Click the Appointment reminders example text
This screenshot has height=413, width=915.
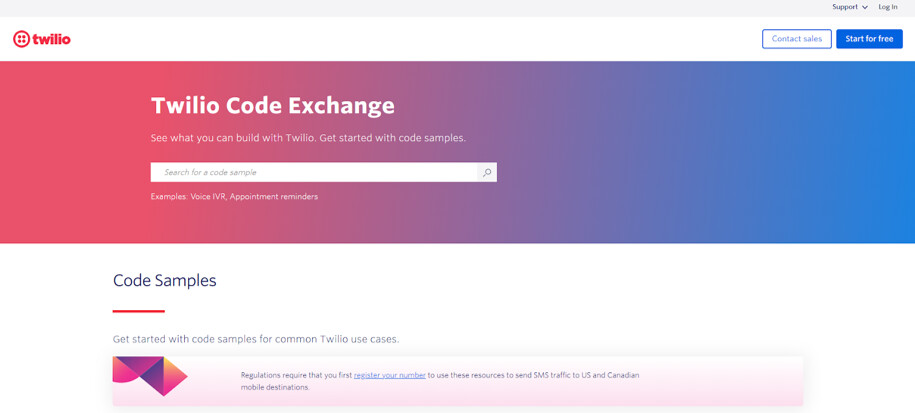(x=274, y=197)
